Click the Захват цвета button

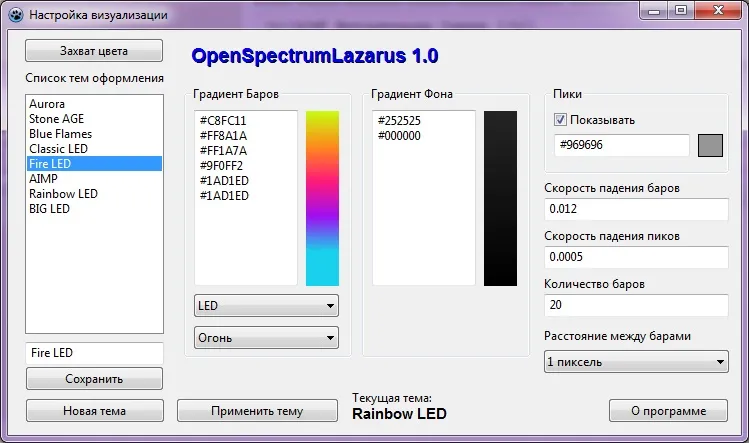coord(94,51)
